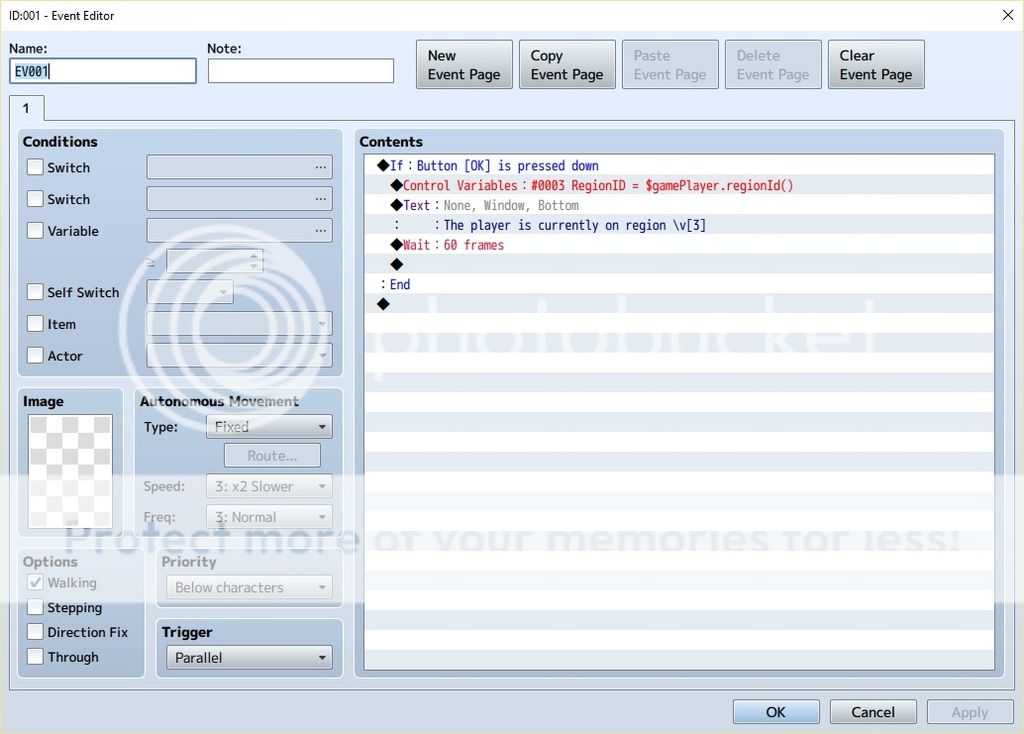Turn on the Direction Fix option
The width and height of the screenshot is (1024, 734).
(x=36, y=632)
